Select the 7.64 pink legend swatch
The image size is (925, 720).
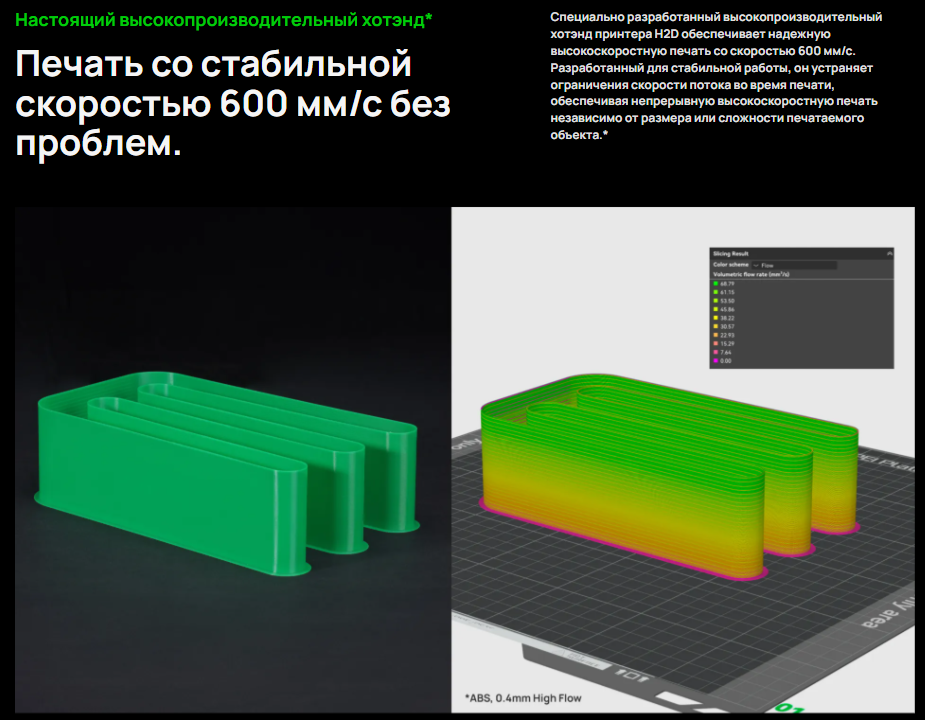point(716,352)
